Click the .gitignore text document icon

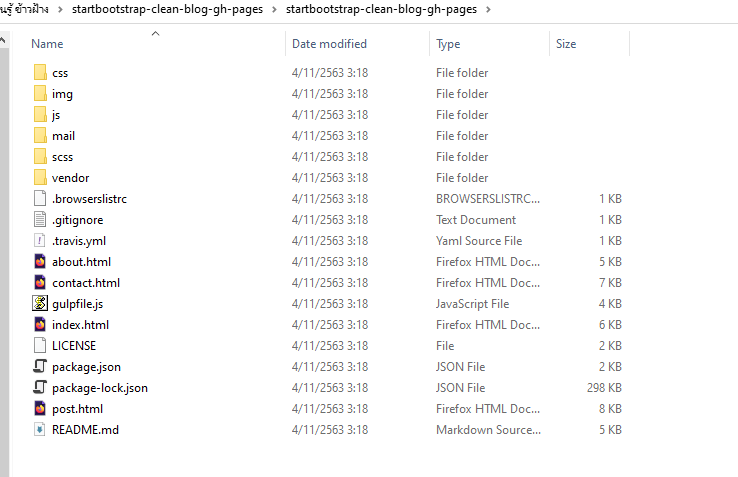pyautogui.click(x=40, y=219)
